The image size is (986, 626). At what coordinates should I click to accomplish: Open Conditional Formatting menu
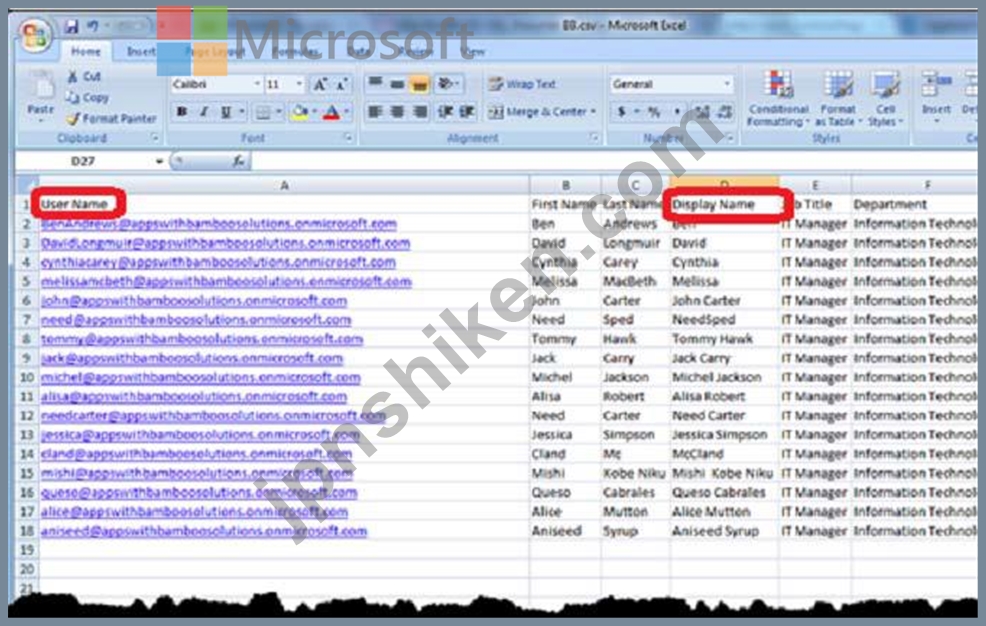(778, 97)
